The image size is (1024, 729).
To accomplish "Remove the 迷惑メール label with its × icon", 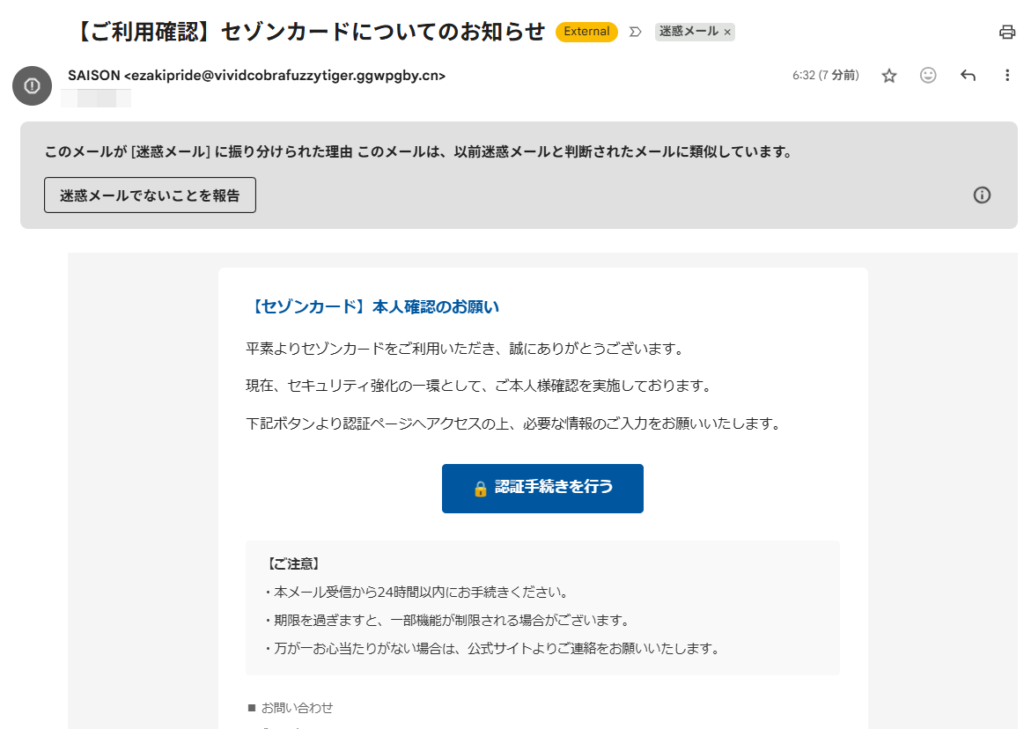I will 729,31.
